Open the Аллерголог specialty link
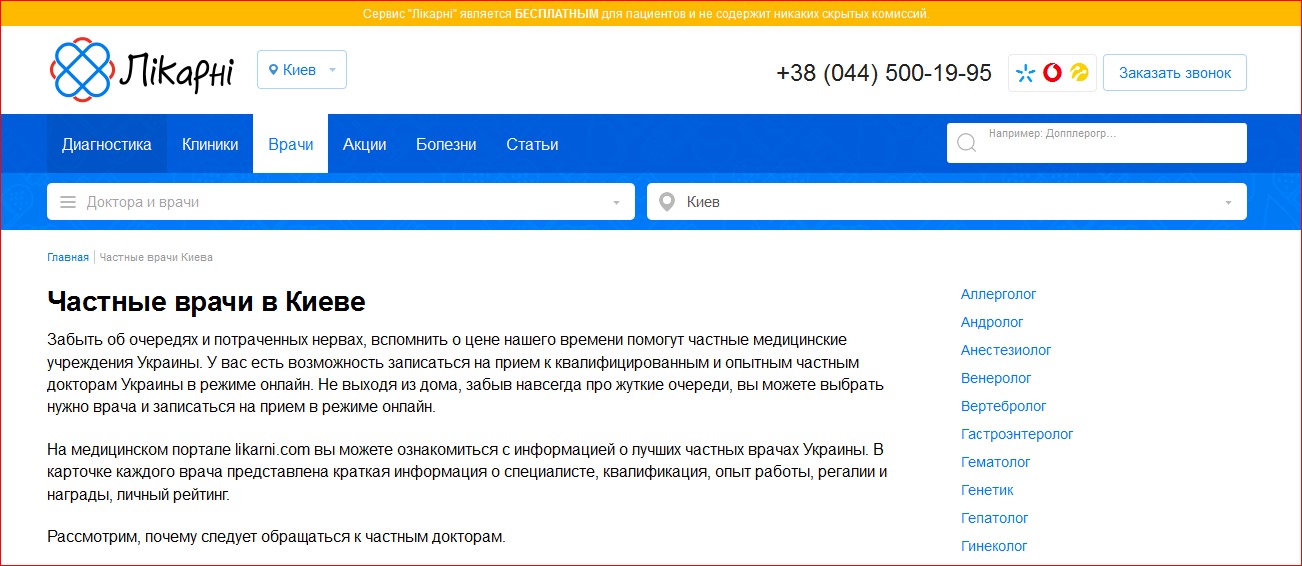The image size is (1302, 566). pos(998,294)
